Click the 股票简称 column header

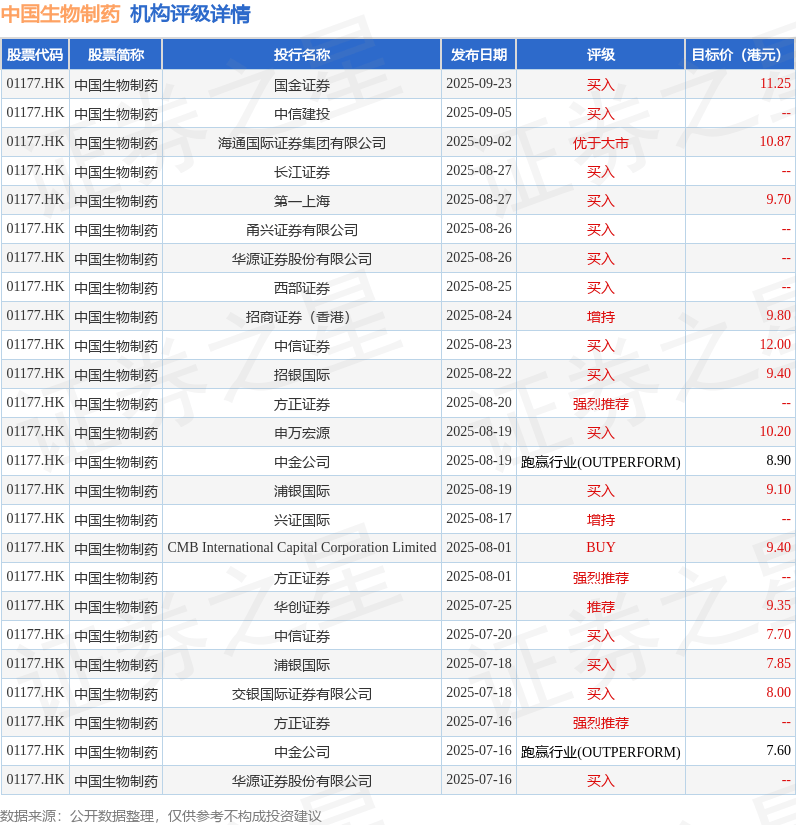tap(116, 55)
